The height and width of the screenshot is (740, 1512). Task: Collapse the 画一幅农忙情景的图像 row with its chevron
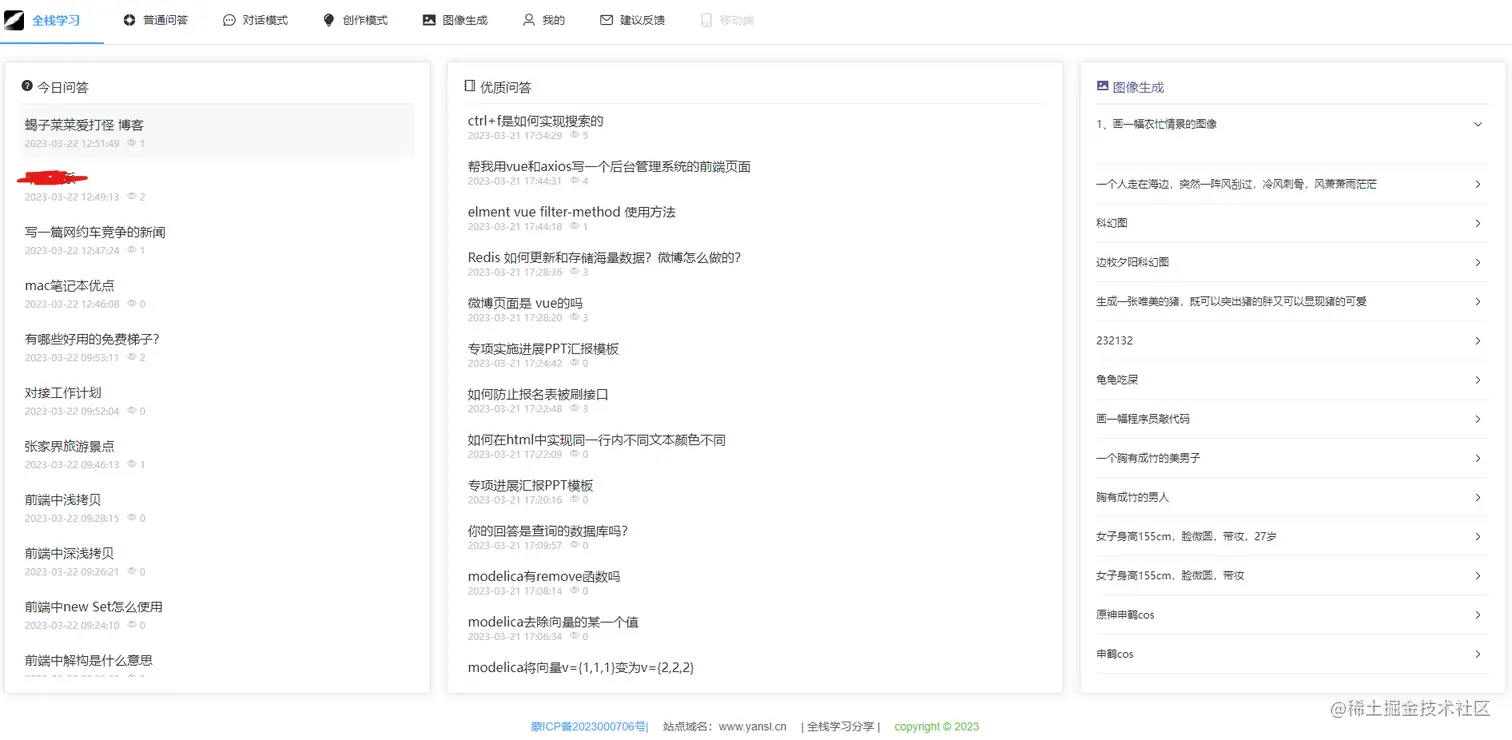click(x=1477, y=124)
